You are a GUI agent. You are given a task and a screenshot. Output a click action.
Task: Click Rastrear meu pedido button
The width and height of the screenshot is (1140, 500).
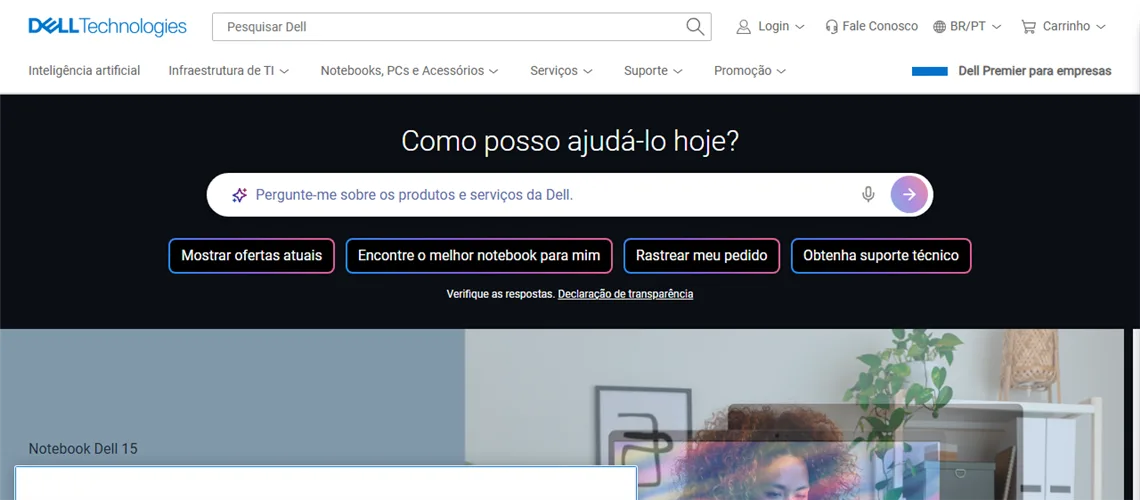point(702,256)
